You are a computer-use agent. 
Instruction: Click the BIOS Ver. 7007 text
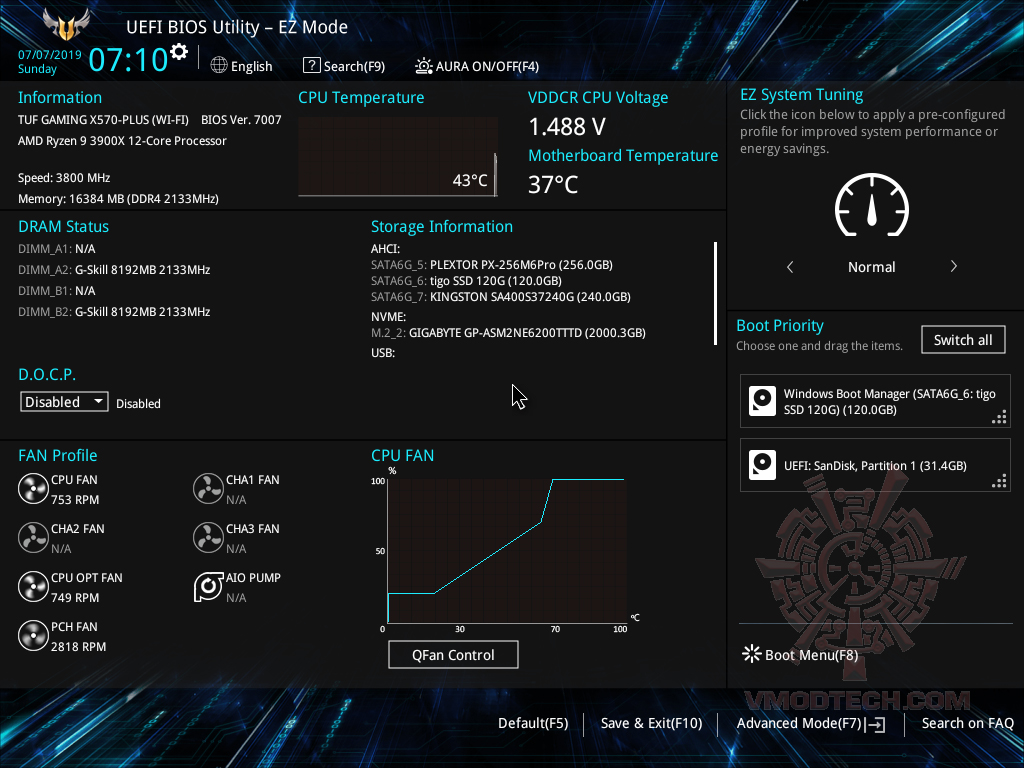click(241, 120)
